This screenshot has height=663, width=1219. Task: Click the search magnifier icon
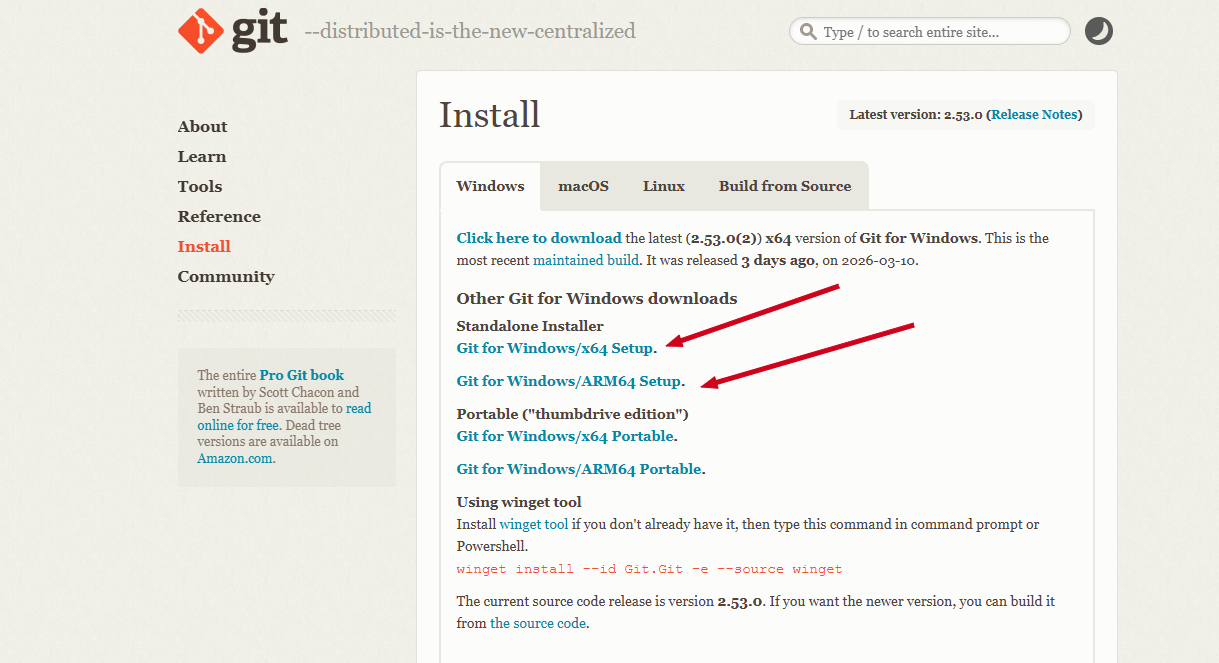point(807,32)
